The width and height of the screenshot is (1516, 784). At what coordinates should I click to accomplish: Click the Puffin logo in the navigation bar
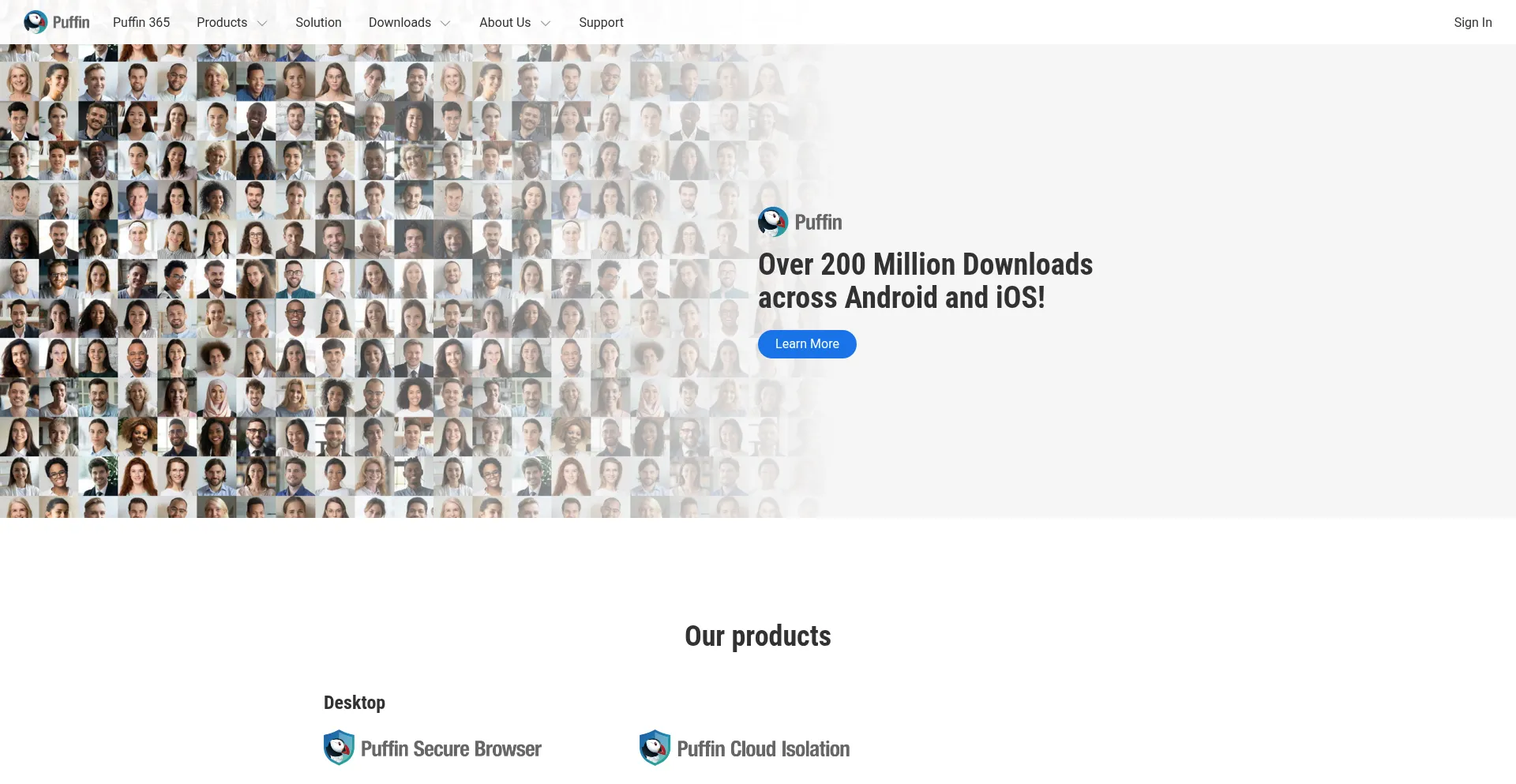click(56, 21)
